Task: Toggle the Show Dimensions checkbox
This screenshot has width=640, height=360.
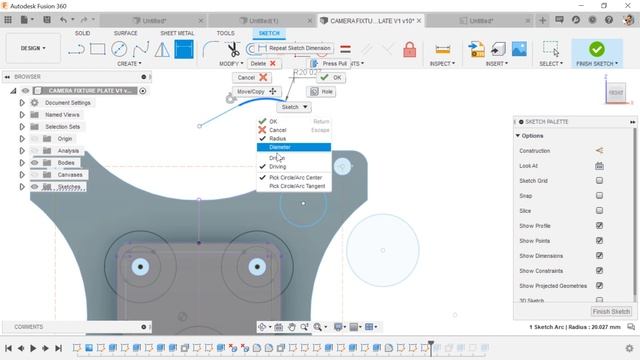Action: point(599,256)
